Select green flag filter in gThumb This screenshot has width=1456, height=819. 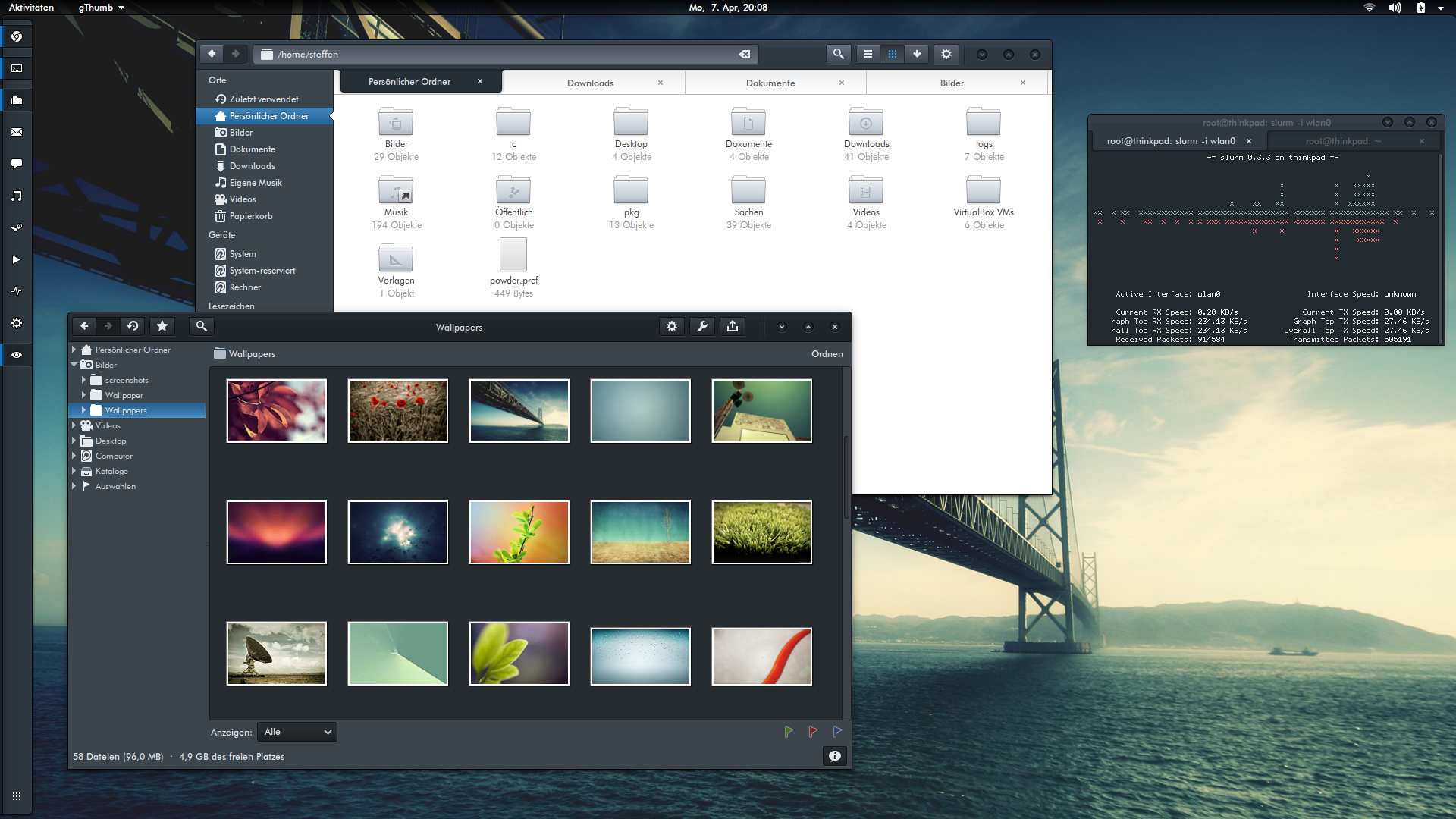(x=789, y=732)
